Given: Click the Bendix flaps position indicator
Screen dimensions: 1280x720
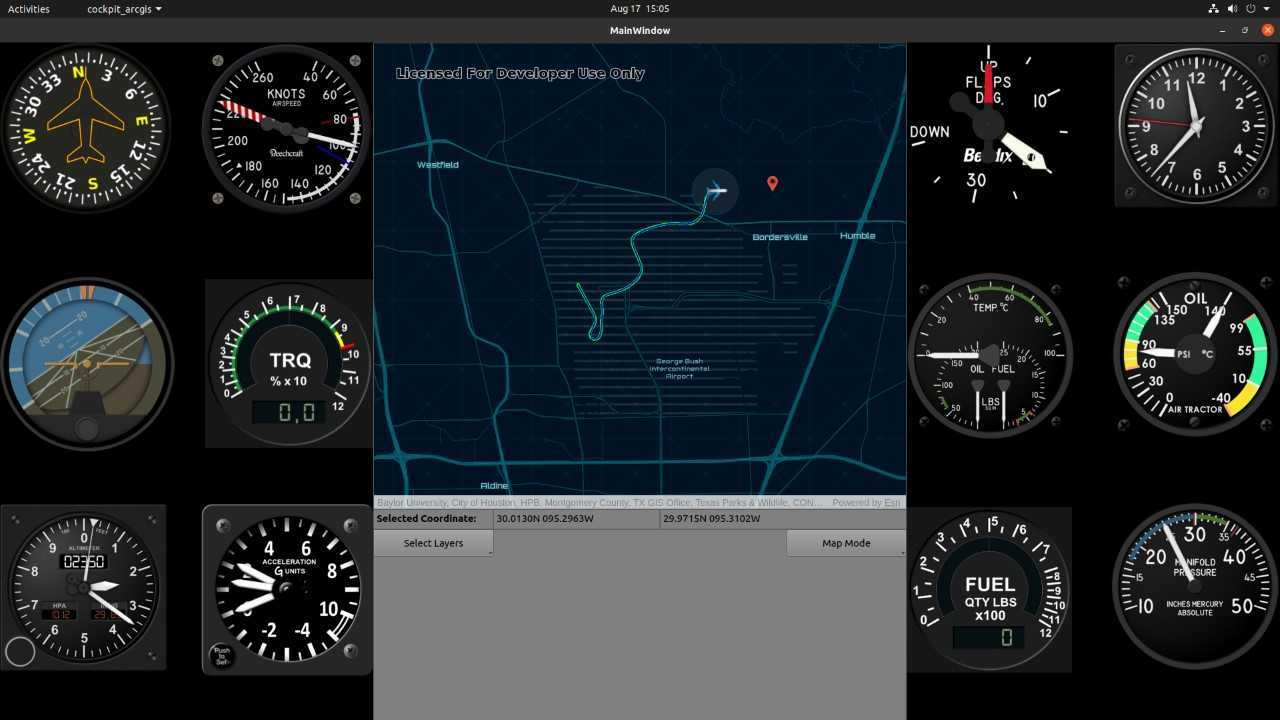Looking at the screenshot, I should tap(990, 125).
